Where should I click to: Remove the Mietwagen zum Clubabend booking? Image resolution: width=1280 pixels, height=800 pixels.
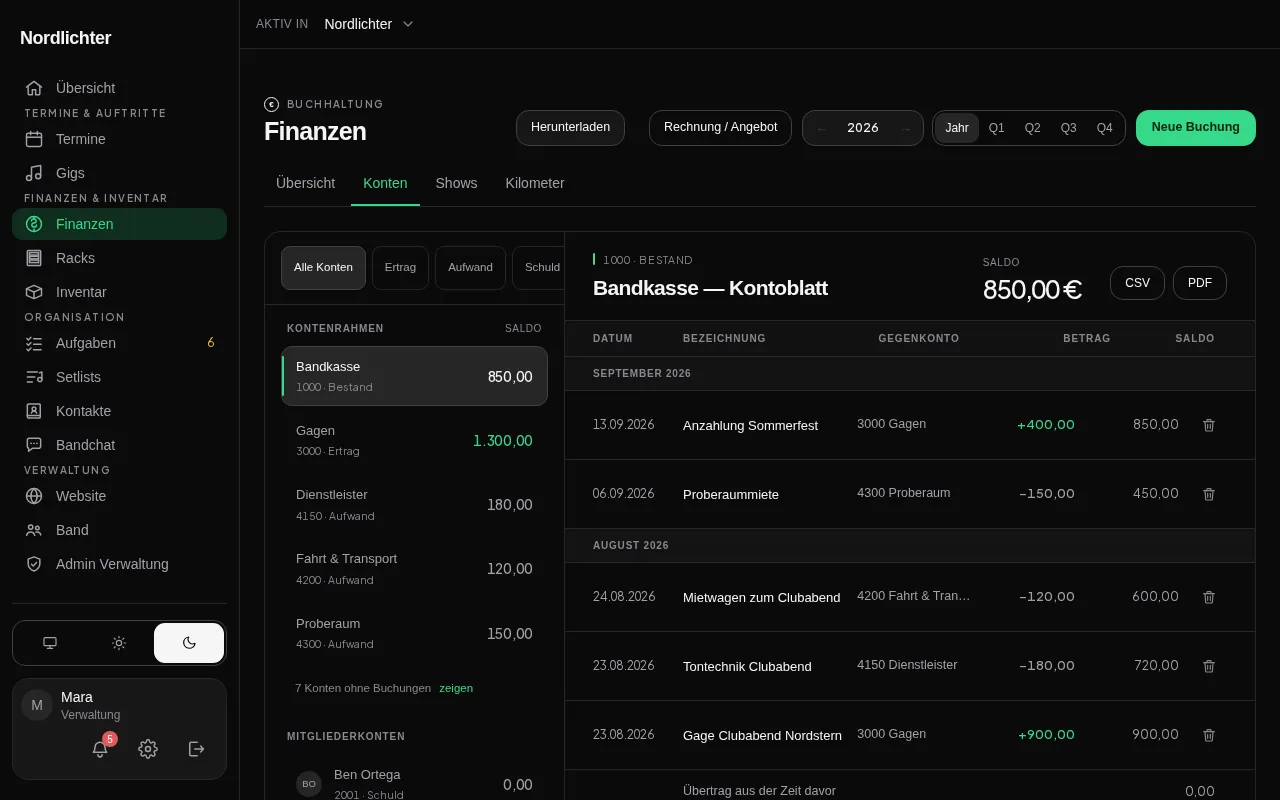pyautogui.click(x=1209, y=597)
